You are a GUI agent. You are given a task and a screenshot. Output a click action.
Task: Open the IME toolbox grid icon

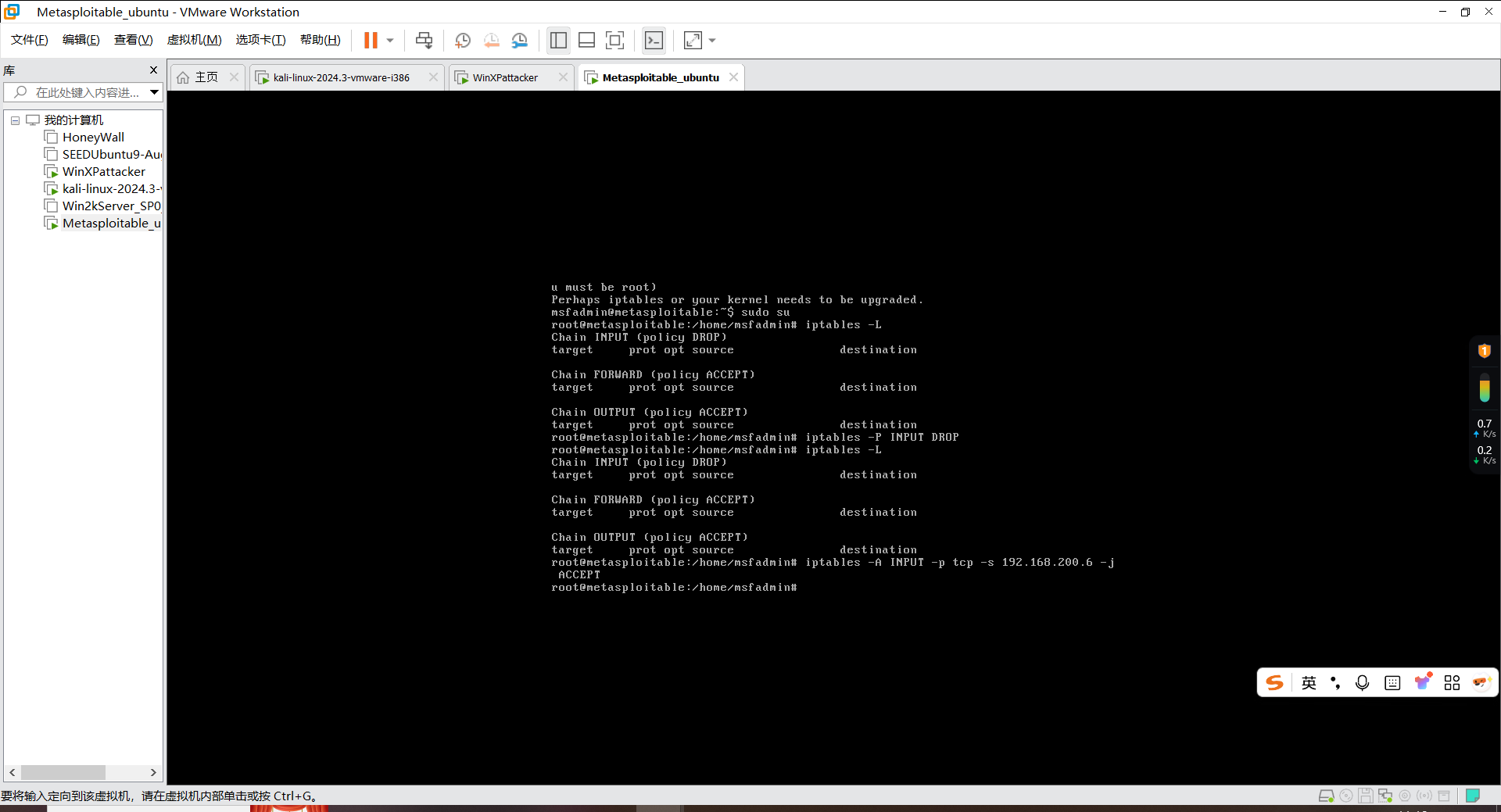pos(1452,683)
